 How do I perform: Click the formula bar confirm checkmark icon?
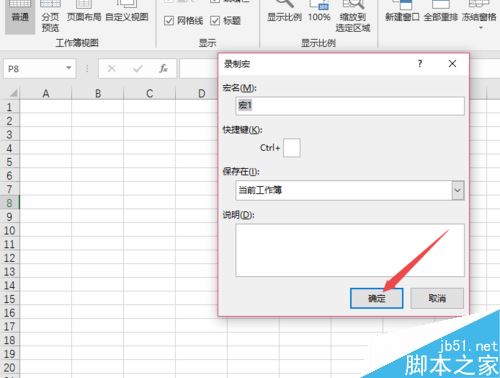[137, 69]
